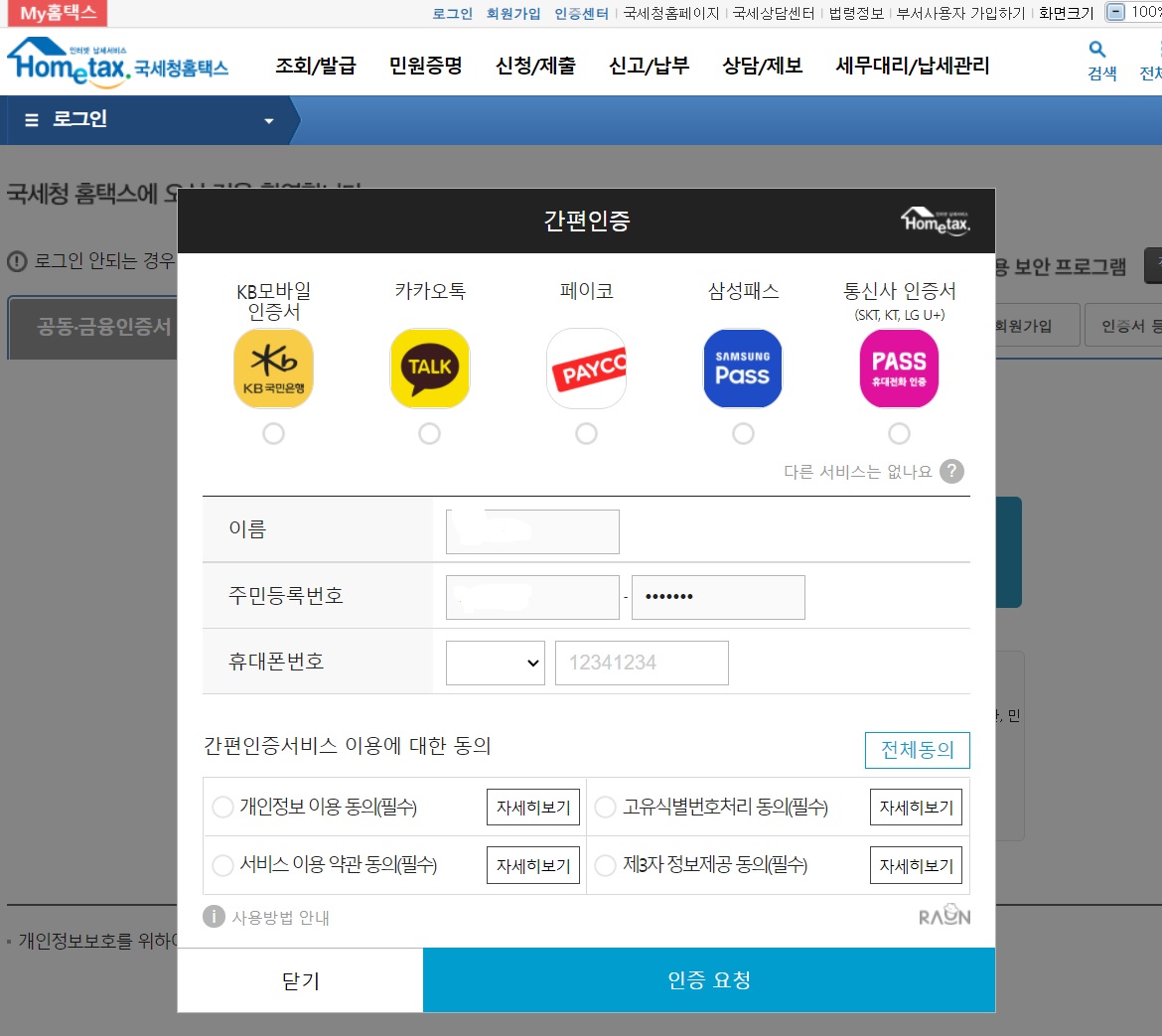Click 다른 서비스는 없나요 link
The width and height of the screenshot is (1162, 1036).
857,471
